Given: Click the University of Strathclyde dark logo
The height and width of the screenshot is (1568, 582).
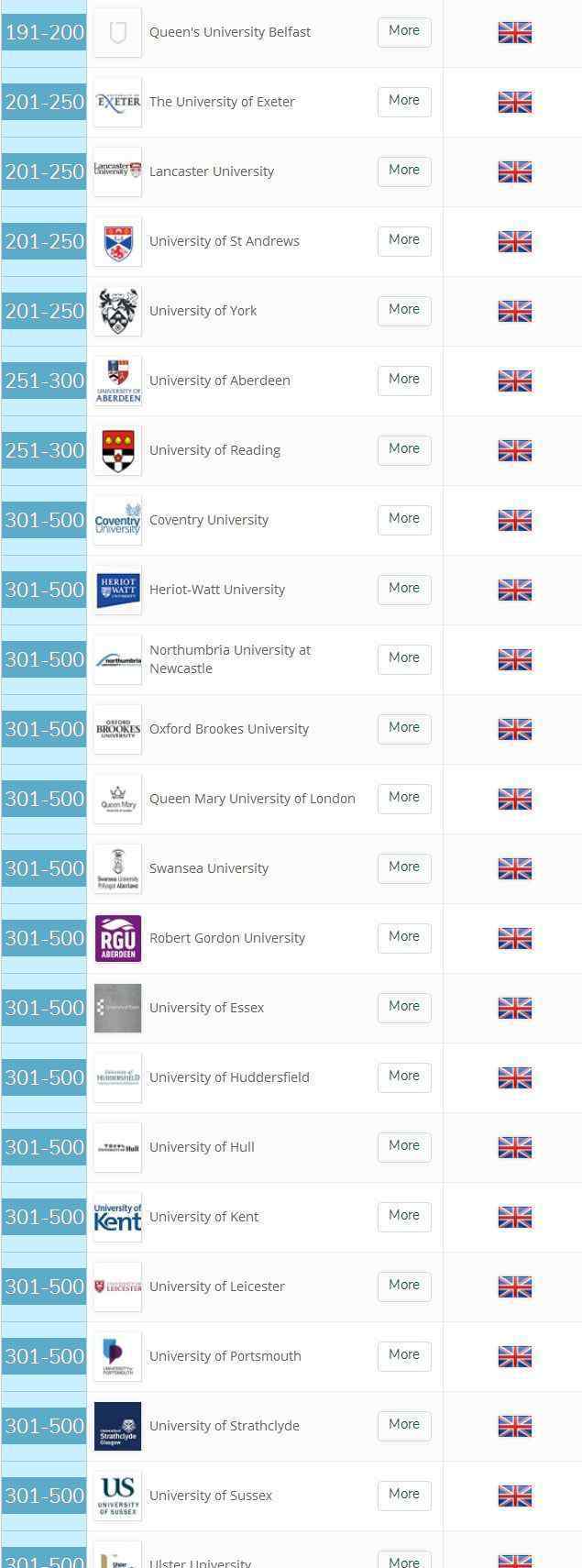Looking at the screenshot, I should point(118,1426).
